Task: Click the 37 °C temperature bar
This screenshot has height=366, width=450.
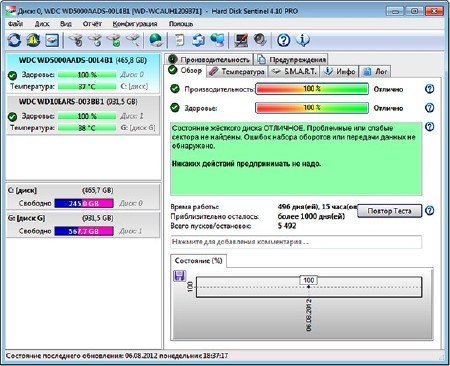Action: [87, 87]
